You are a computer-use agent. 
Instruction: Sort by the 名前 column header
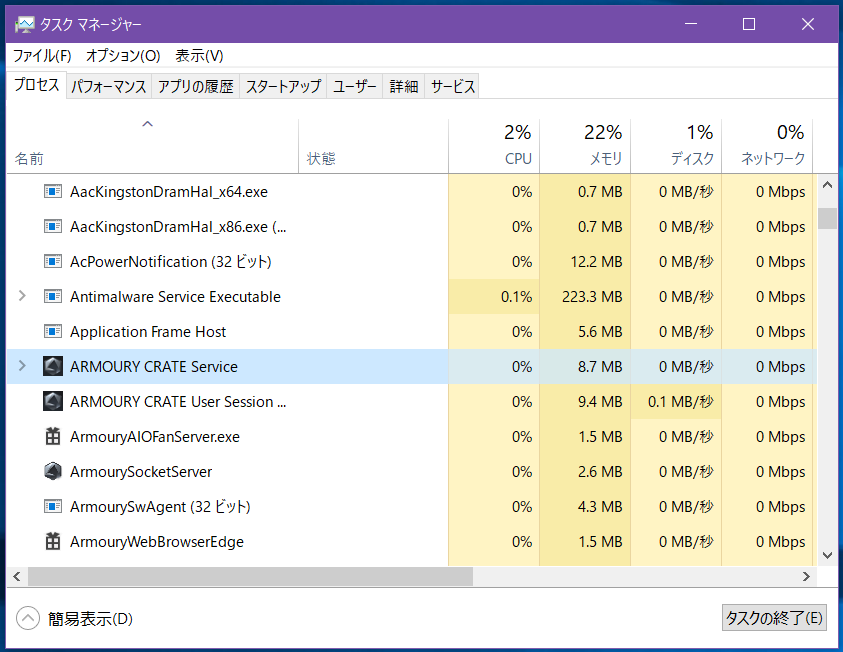[29, 159]
